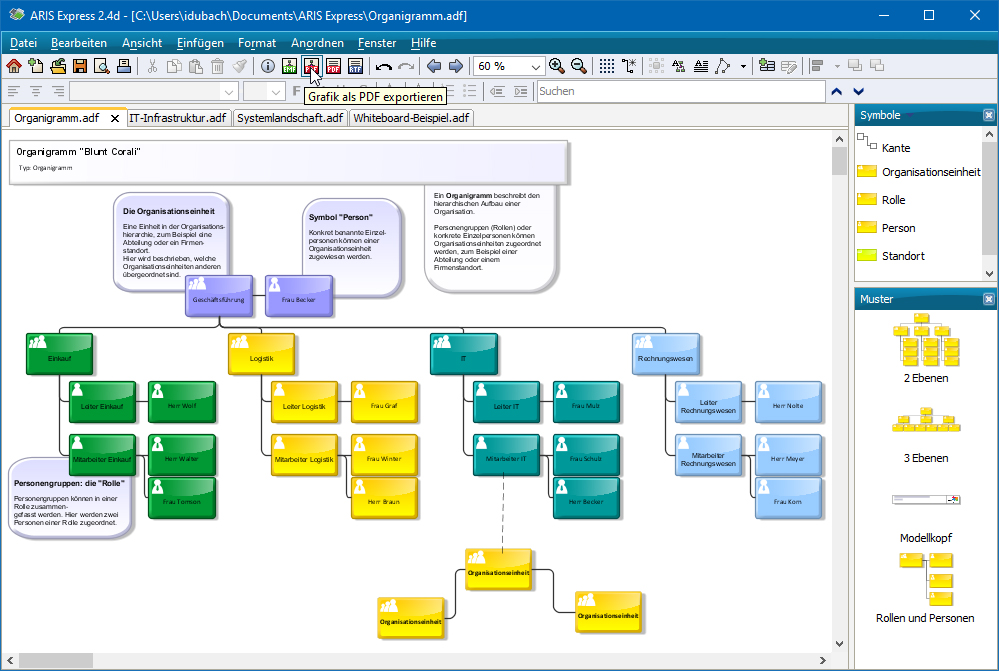Open the Home start page icon

[14, 66]
